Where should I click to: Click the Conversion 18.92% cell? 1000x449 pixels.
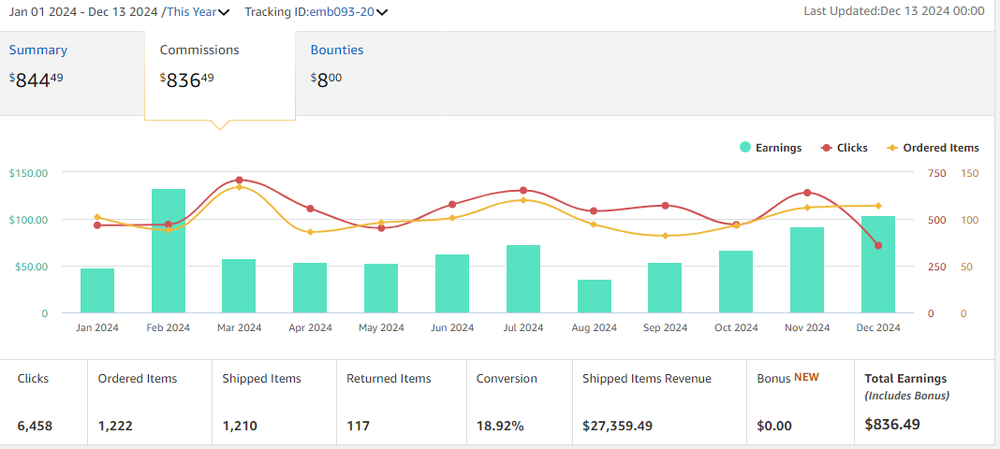515,402
